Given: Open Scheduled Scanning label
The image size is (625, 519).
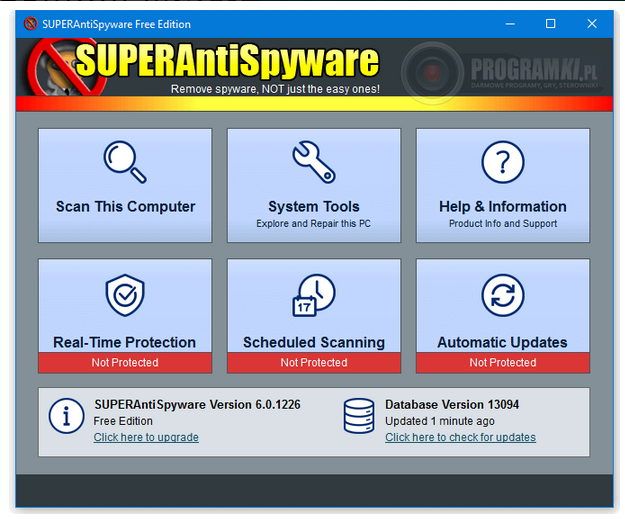Looking at the screenshot, I should [x=314, y=342].
